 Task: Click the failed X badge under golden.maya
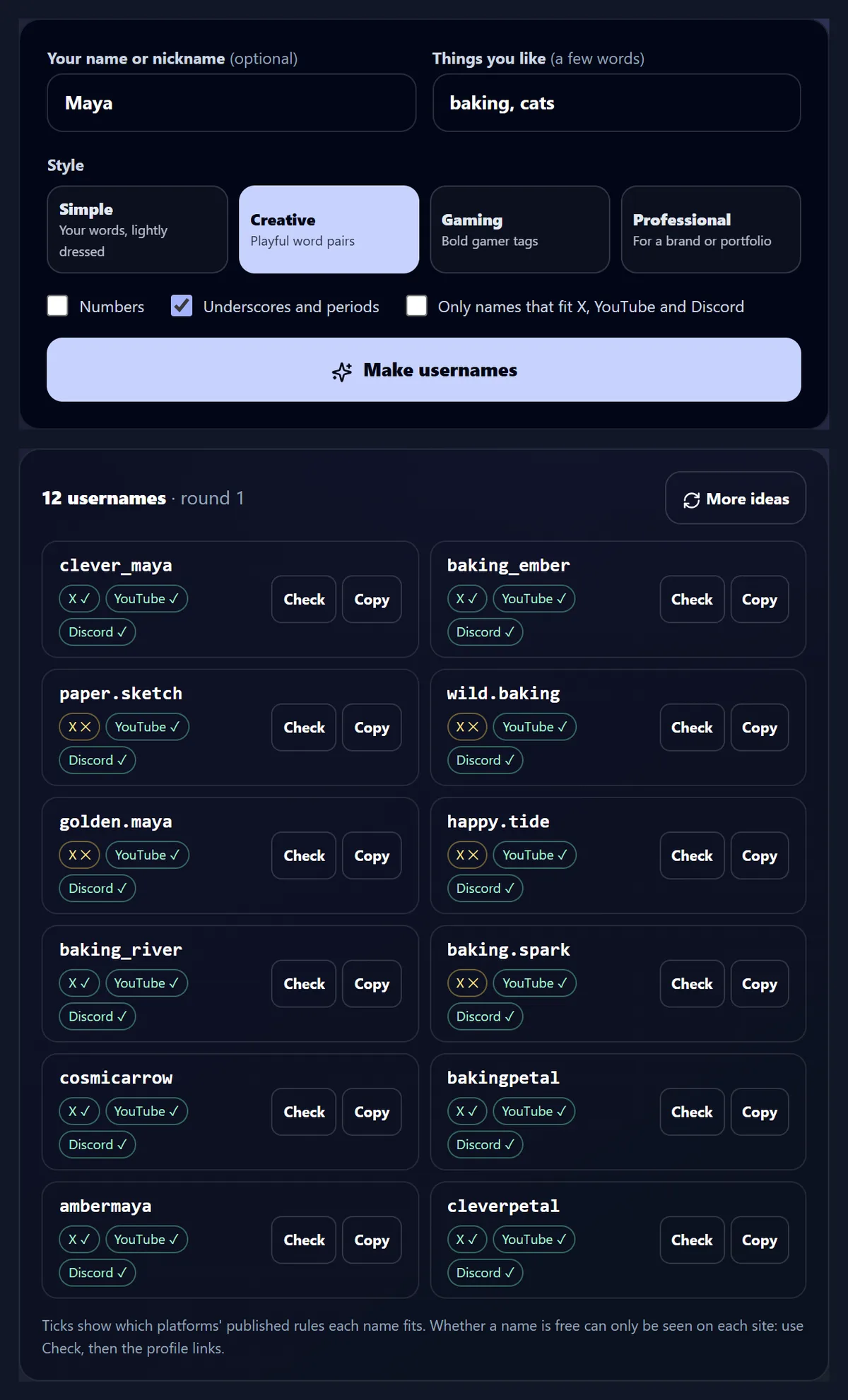pyautogui.click(x=79, y=855)
